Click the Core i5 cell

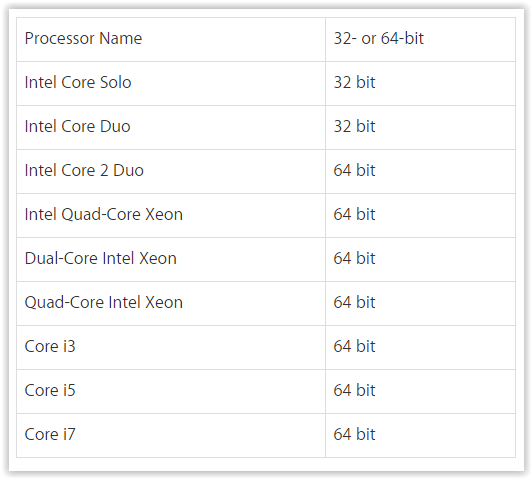[171, 391]
